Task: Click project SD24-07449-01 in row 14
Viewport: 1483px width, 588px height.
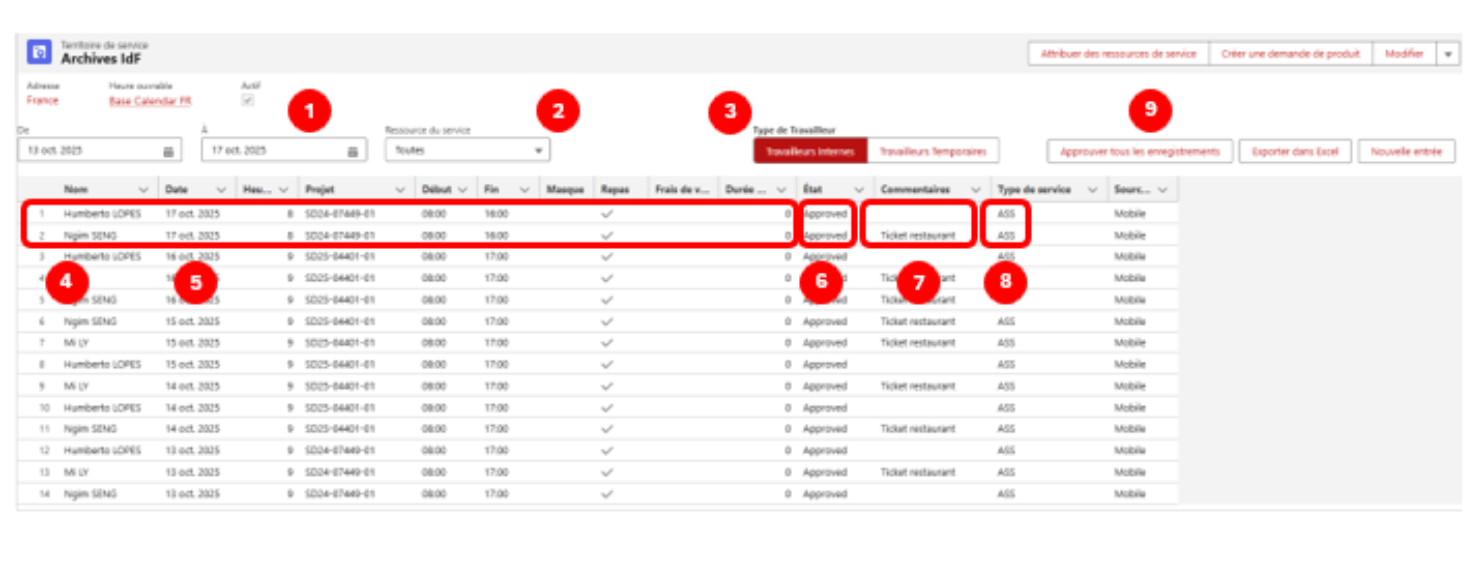Action: point(340,494)
